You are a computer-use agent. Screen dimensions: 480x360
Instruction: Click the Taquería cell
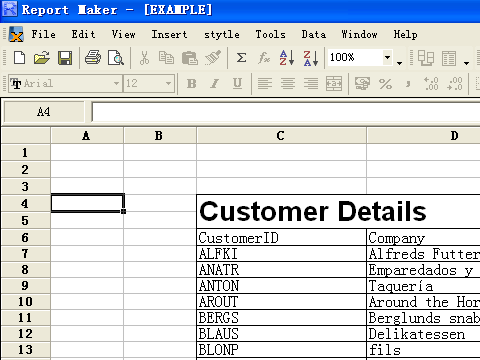[423, 286]
